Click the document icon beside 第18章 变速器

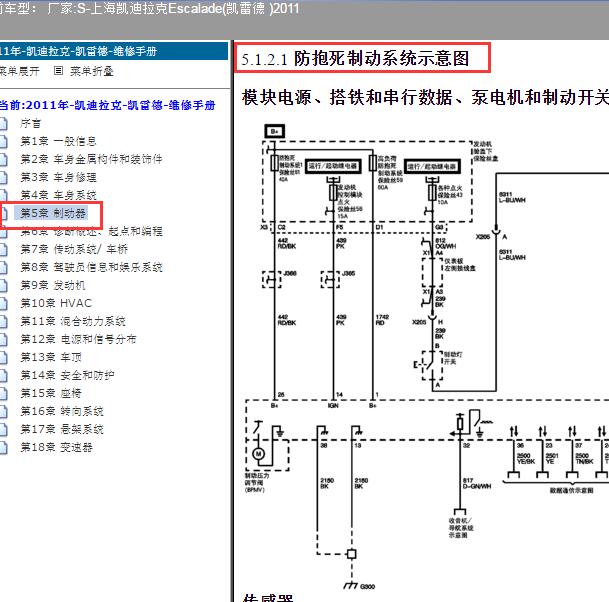(3, 447)
